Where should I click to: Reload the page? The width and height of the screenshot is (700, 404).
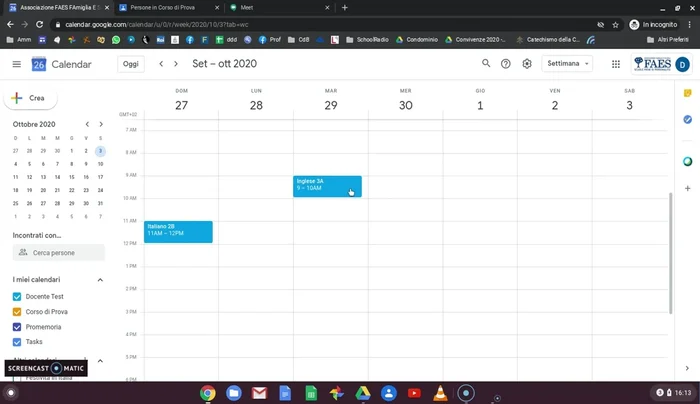[39, 25]
